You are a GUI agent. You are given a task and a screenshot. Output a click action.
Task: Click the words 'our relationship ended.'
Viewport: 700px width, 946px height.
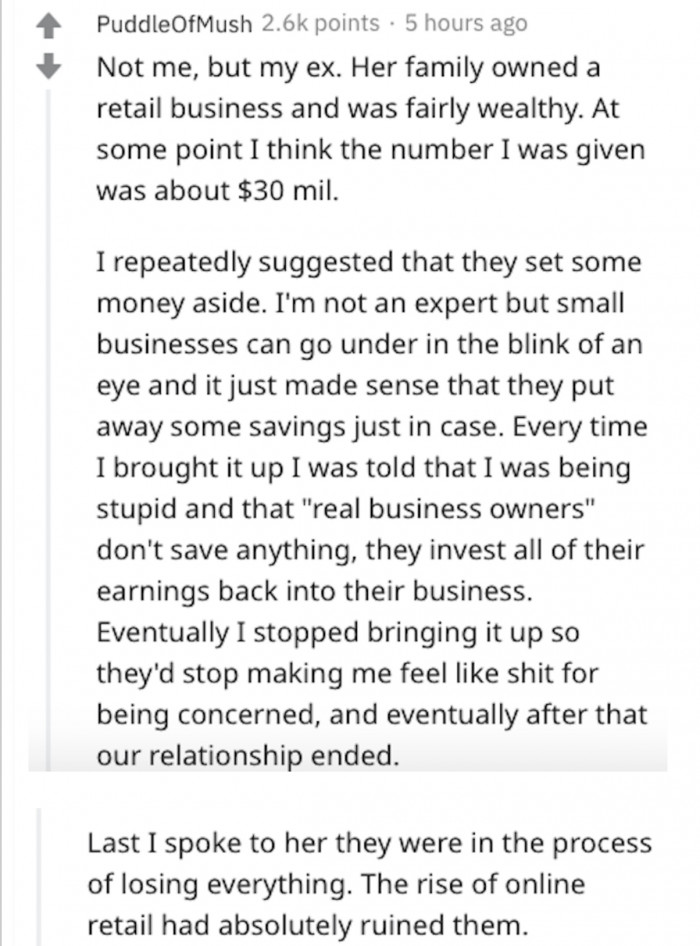click(248, 755)
